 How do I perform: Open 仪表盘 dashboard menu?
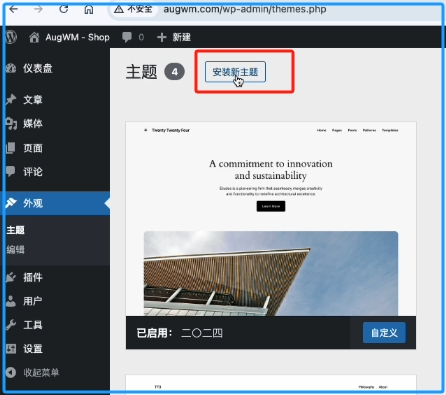38,68
